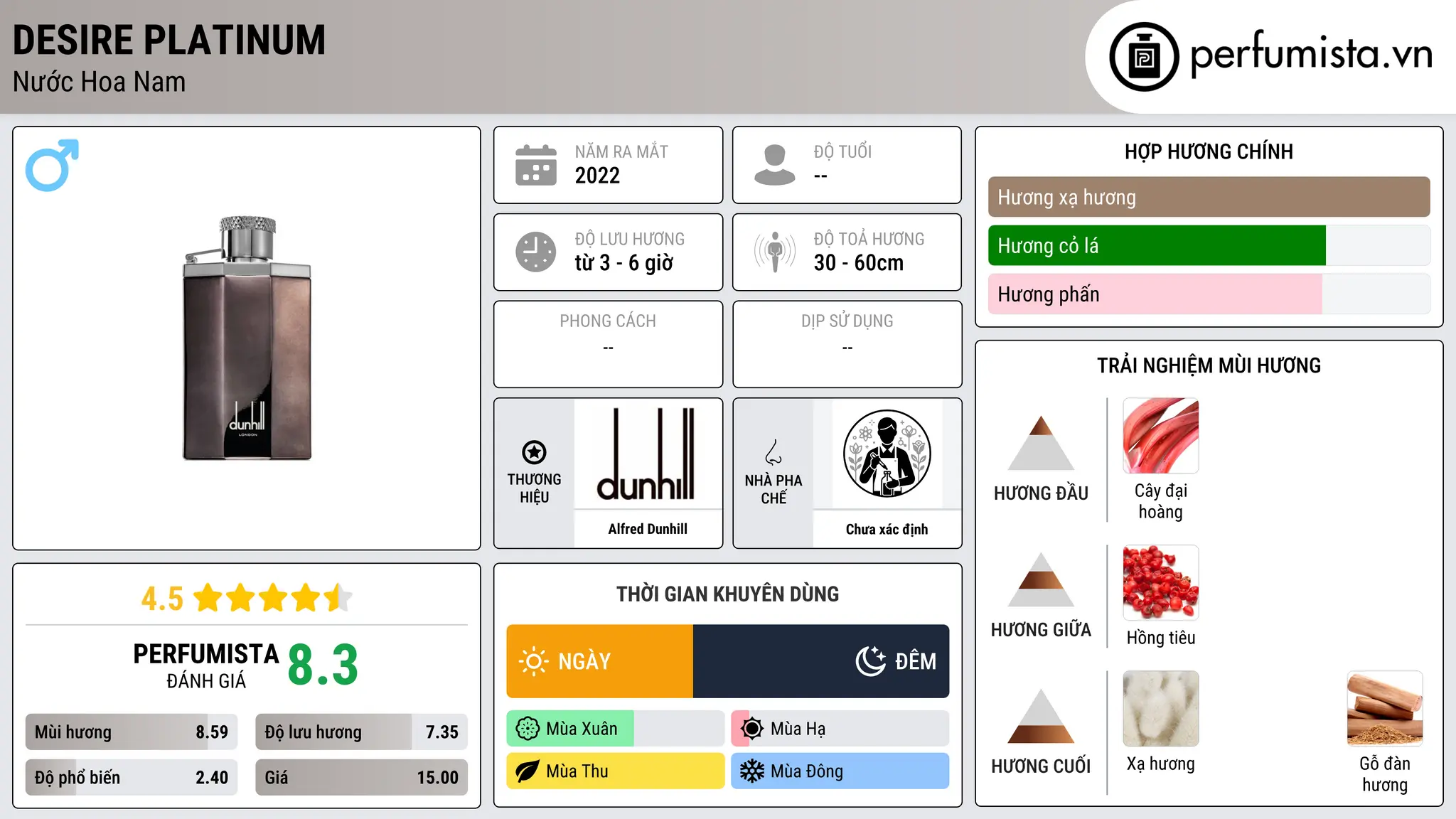Viewport: 1456px width, 819px height.
Task: Click the Hương giữa pyramid icon
Action: click(x=1041, y=579)
